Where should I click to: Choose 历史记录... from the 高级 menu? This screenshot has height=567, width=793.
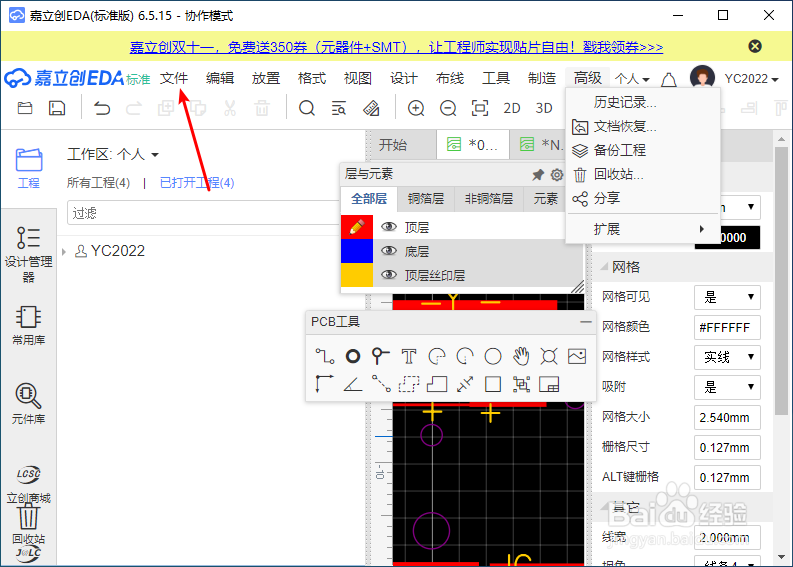pos(643,102)
